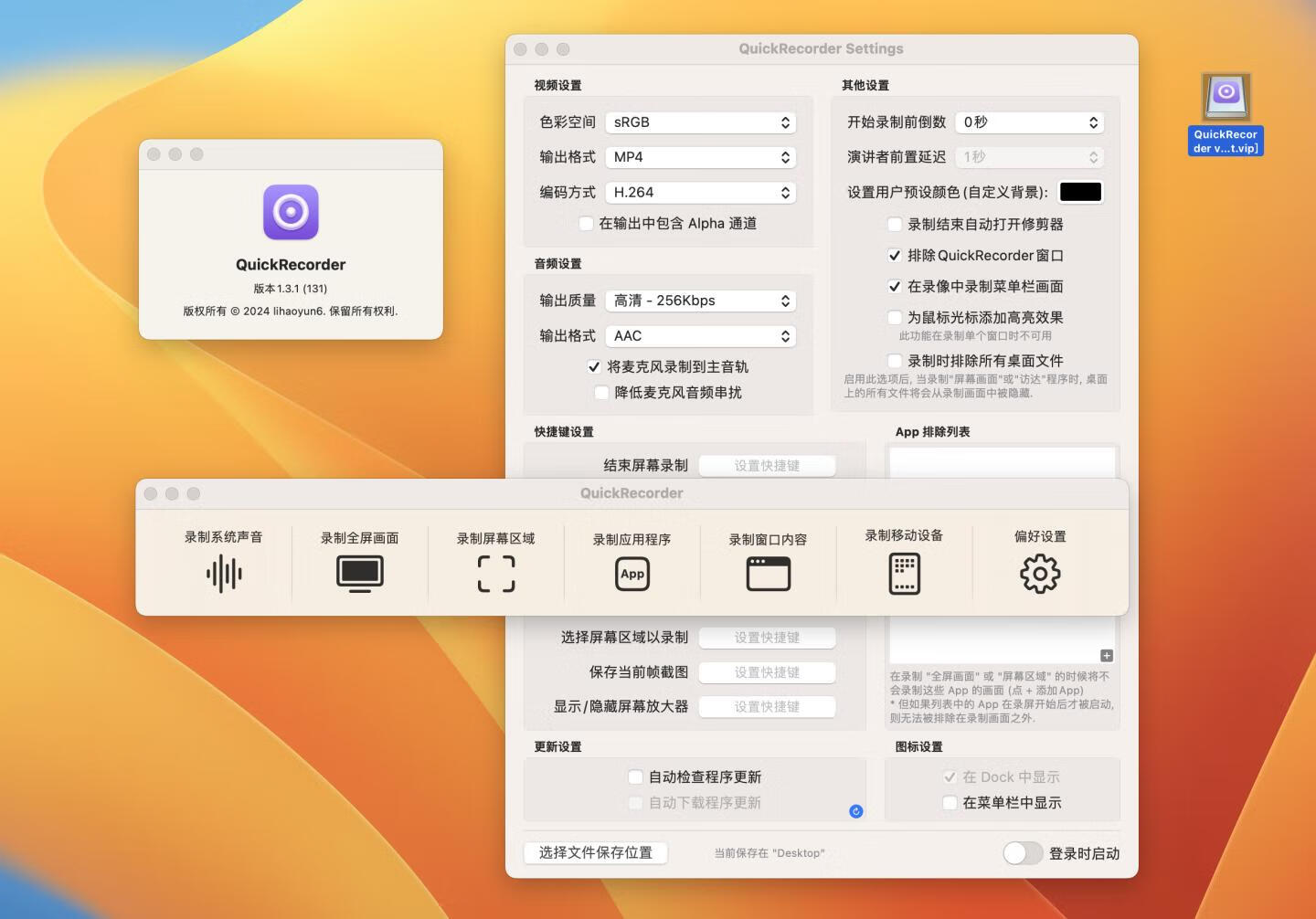1316x919 pixels.
Task: Open audio quality 256Kbps dropdown
Action: (x=701, y=301)
